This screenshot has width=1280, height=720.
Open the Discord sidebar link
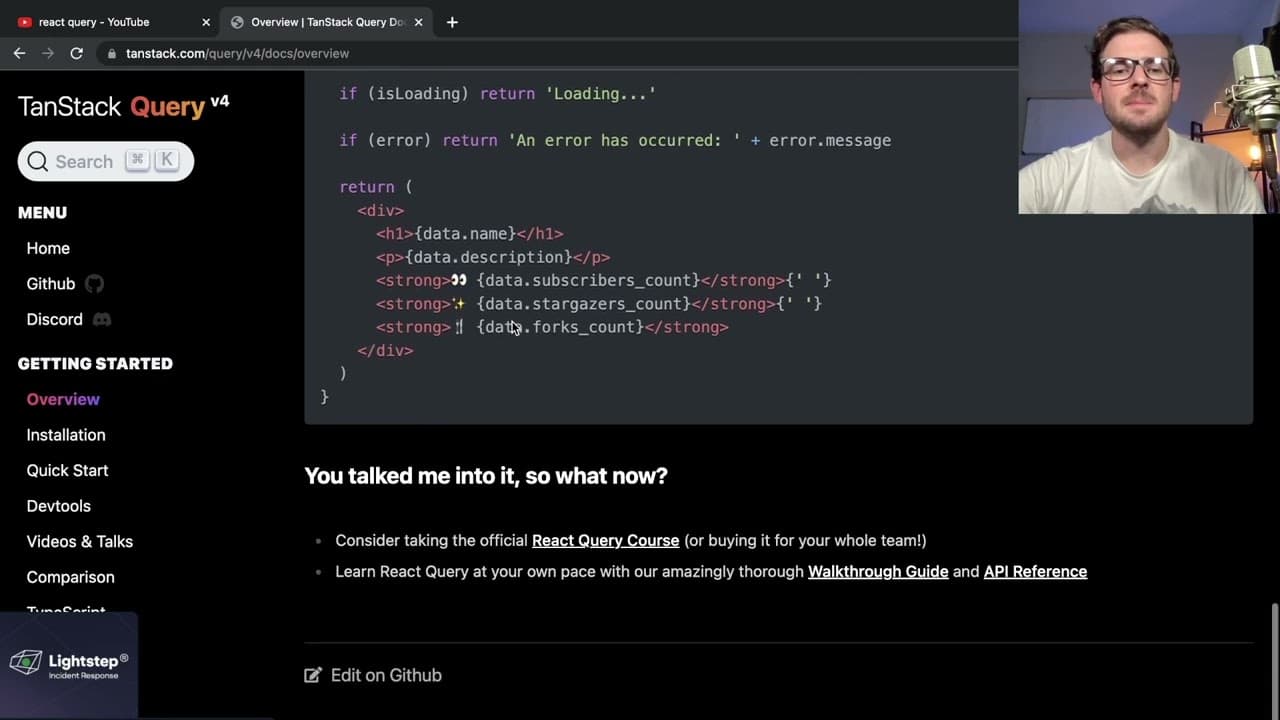point(55,320)
